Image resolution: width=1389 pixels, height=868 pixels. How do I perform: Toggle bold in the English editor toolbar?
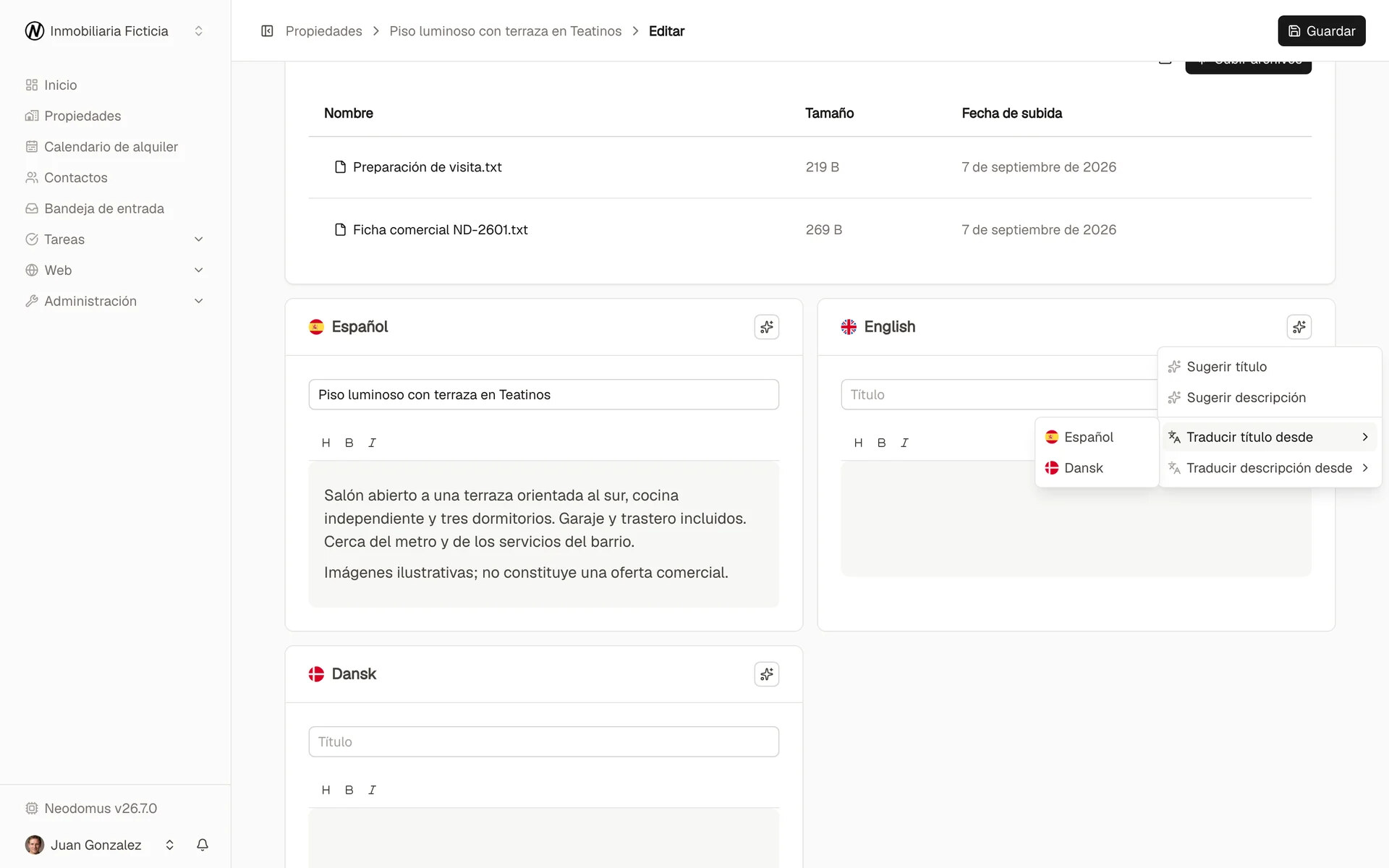click(881, 443)
